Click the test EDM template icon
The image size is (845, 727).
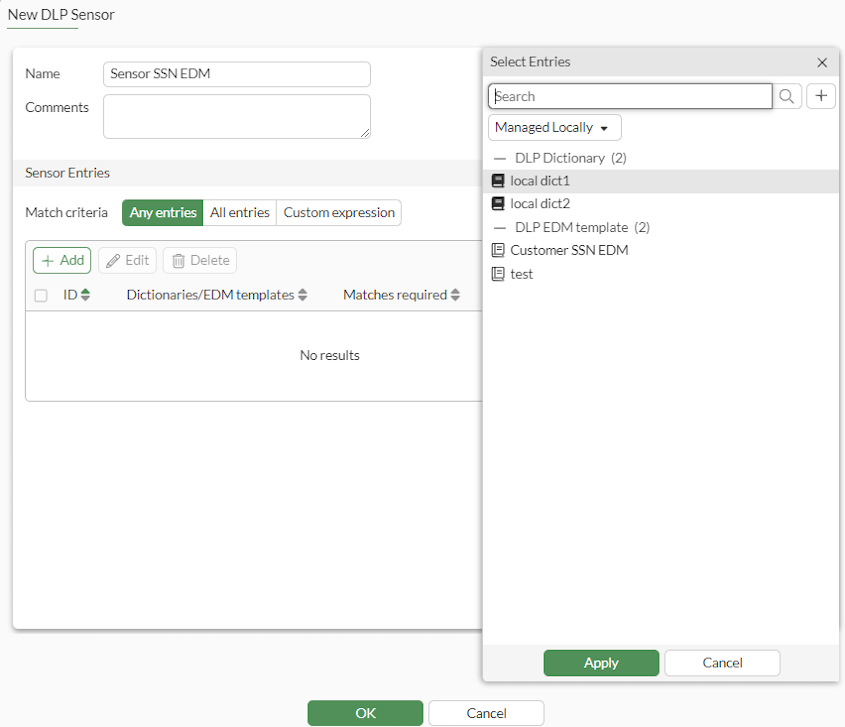point(498,274)
